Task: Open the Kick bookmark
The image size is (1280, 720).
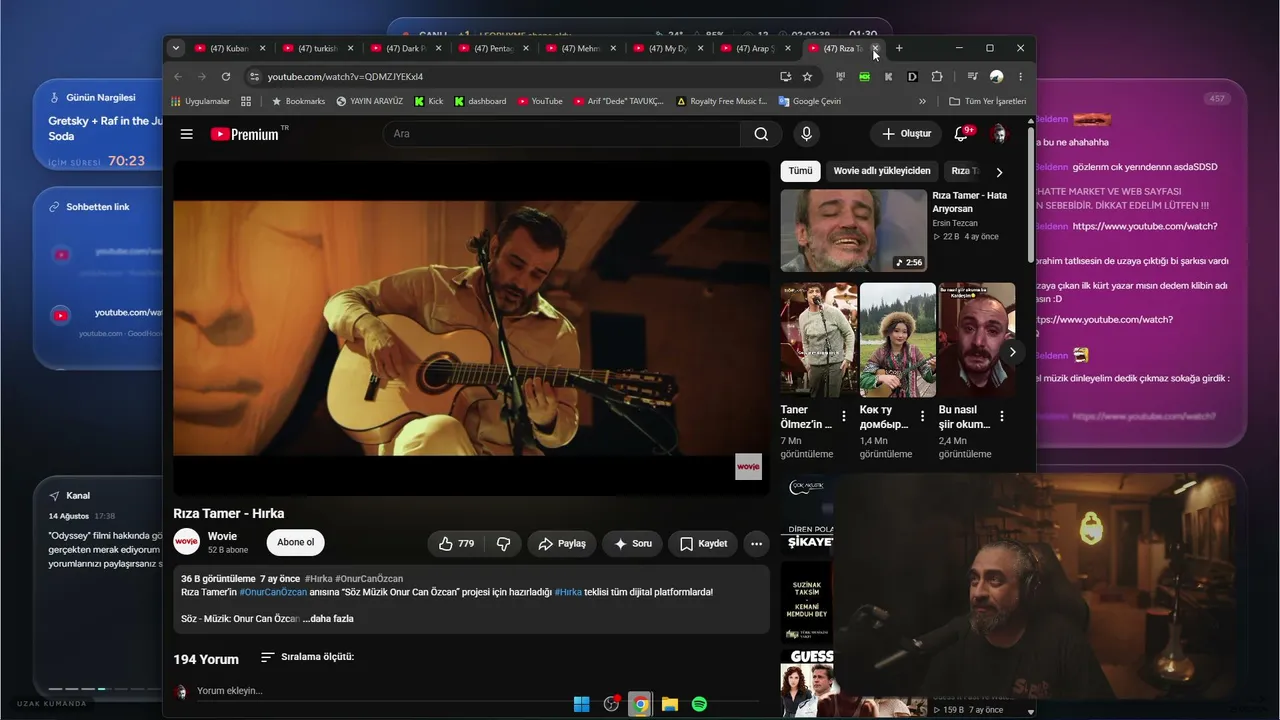Action: [428, 101]
